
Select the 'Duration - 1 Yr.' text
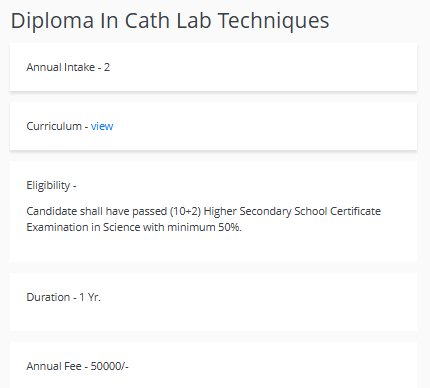coord(63,297)
